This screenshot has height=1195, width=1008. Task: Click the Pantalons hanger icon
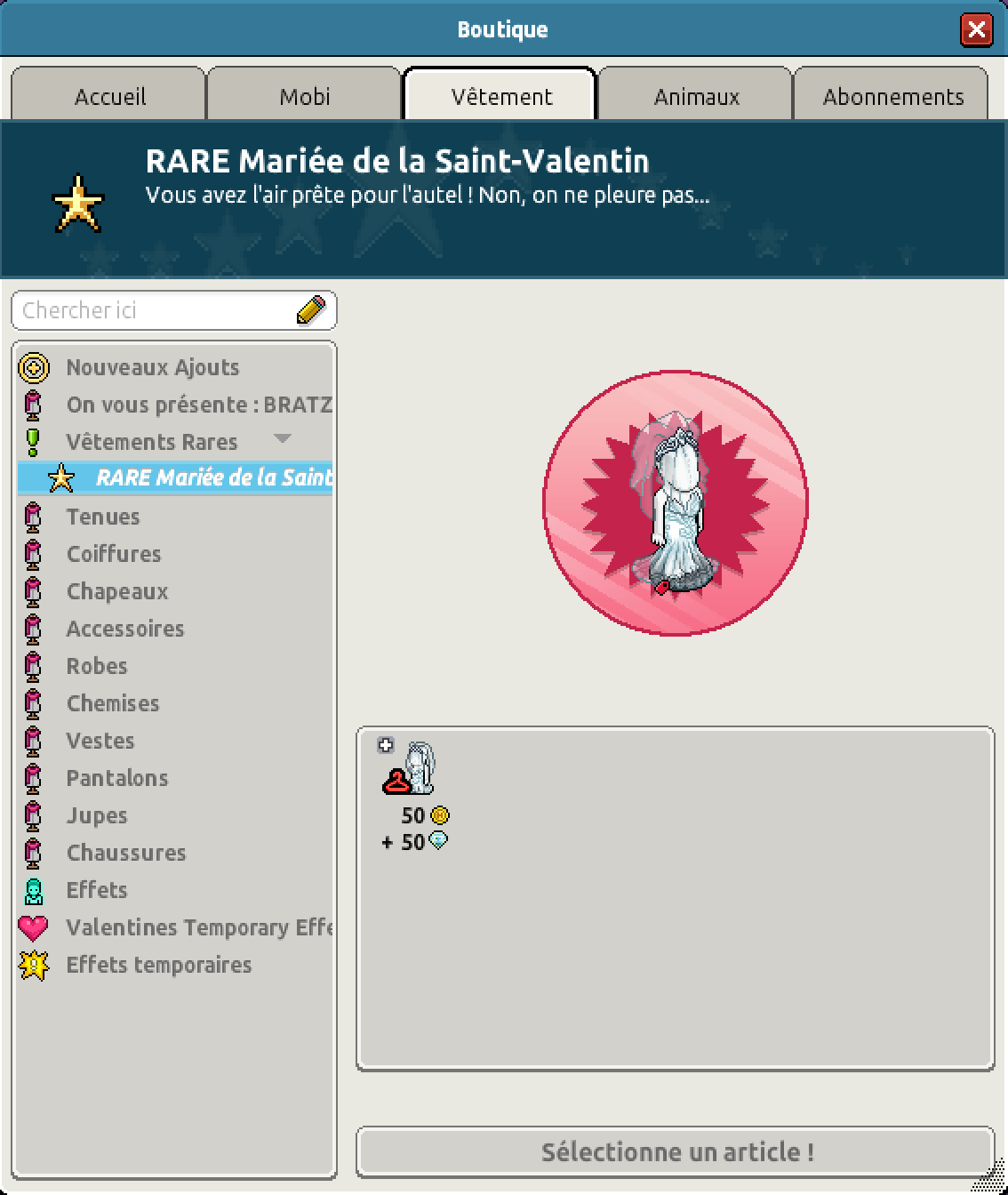33,778
